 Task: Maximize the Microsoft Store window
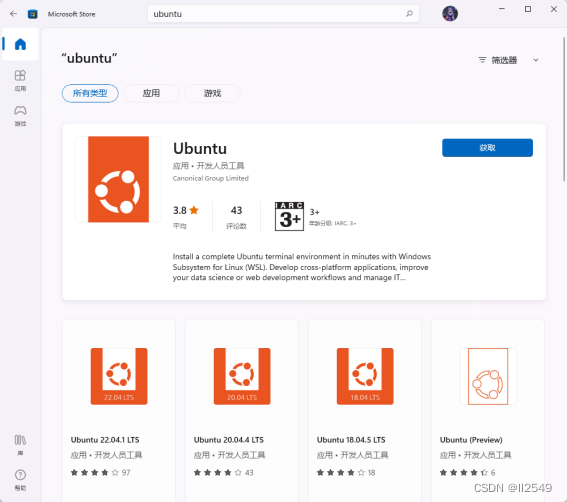528,9
